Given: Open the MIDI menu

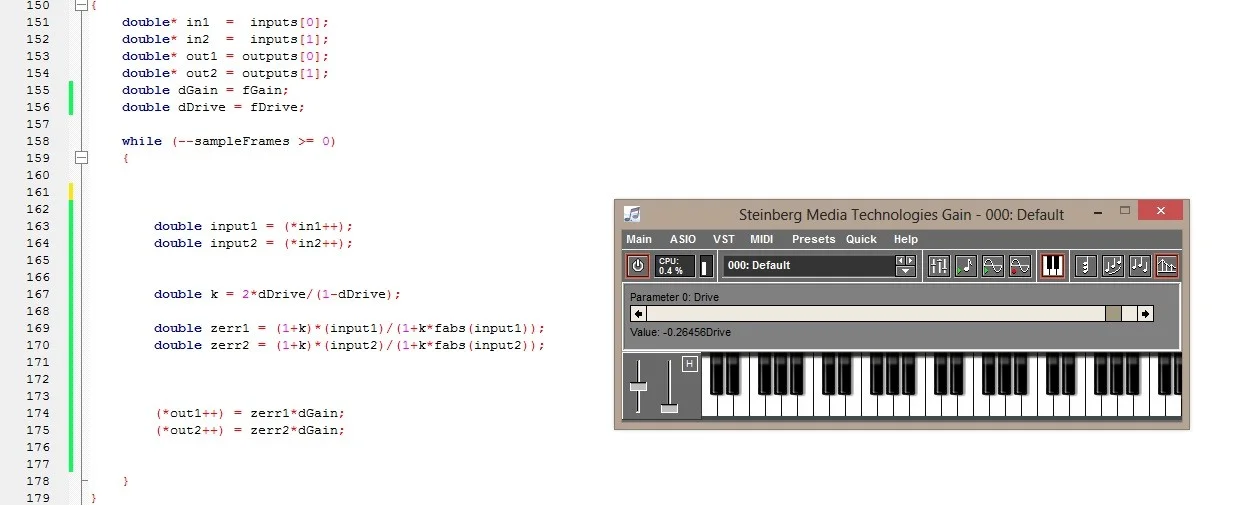Looking at the screenshot, I should click(x=762, y=239).
